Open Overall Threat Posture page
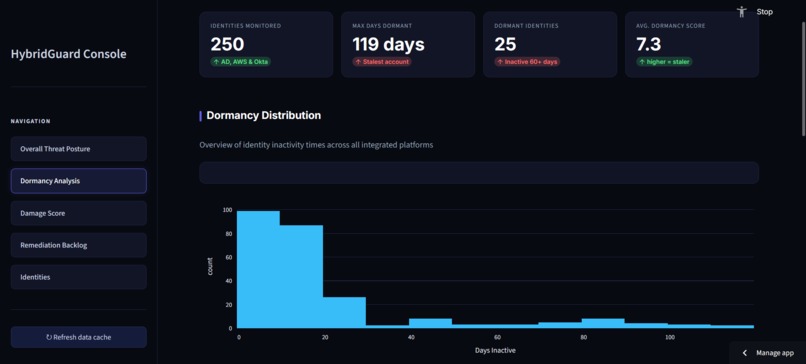The width and height of the screenshot is (806, 364). click(79, 149)
